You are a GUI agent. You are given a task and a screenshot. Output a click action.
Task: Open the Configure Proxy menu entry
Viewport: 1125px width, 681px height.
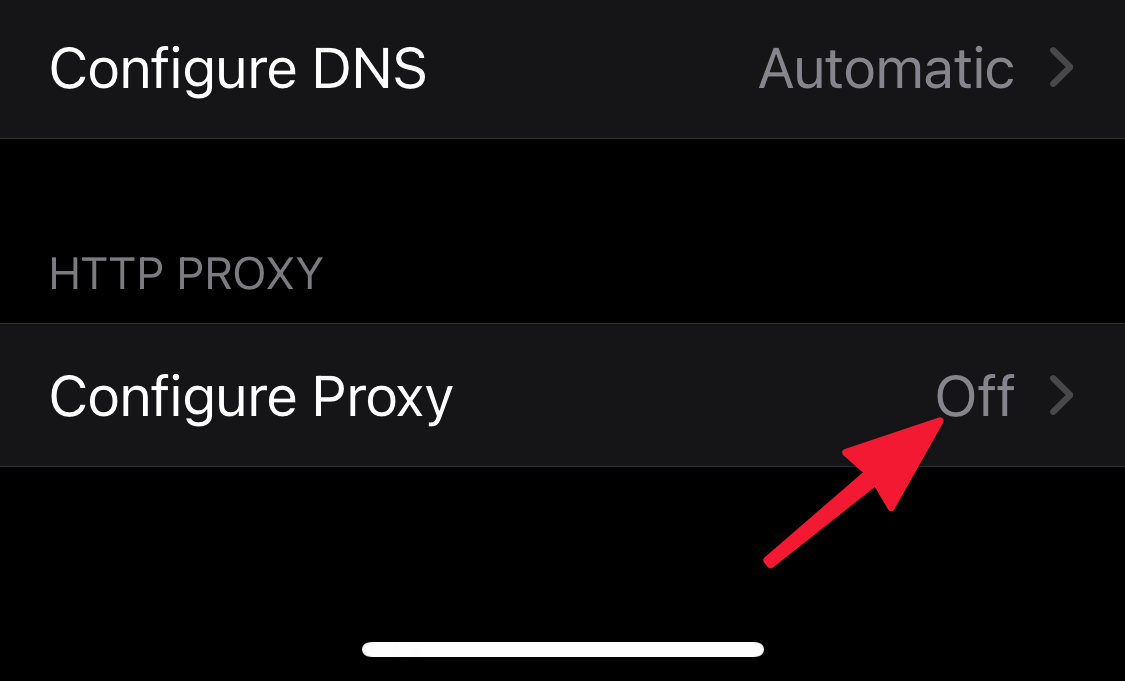coord(562,395)
